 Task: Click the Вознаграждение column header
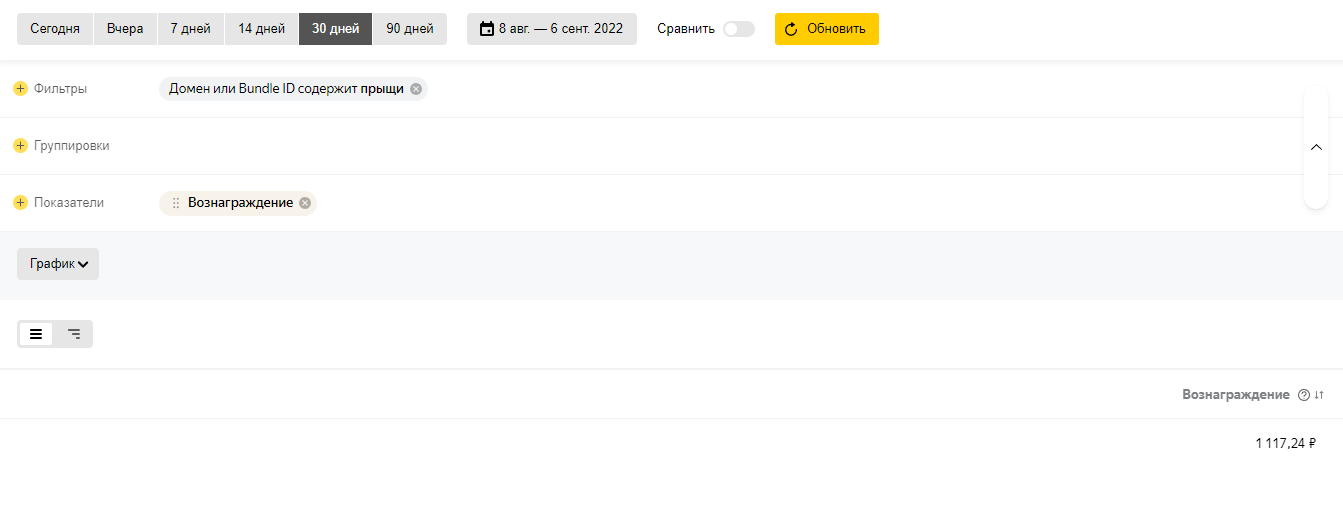click(x=1236, y=395)
